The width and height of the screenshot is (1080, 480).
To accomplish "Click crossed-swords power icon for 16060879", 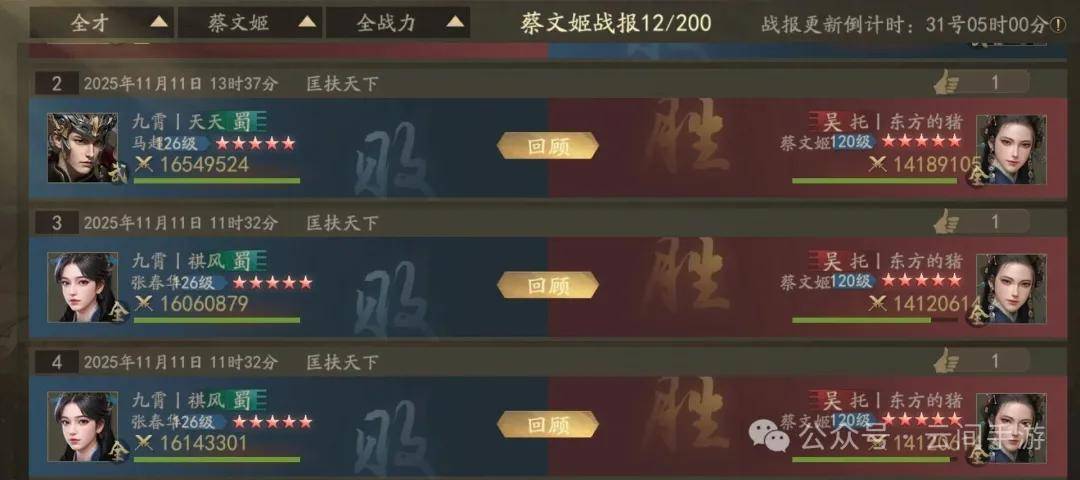I will (x=143, y=303).
